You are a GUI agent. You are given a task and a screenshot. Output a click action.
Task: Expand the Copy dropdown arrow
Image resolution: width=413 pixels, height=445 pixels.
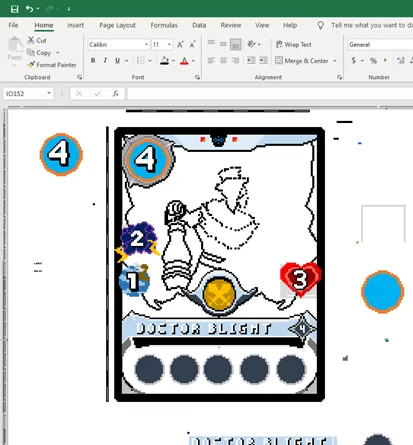[57, 53]
